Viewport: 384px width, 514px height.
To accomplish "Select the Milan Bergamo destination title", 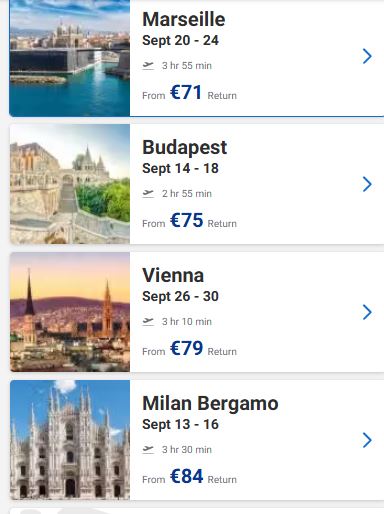I will (x=210, y=404).
